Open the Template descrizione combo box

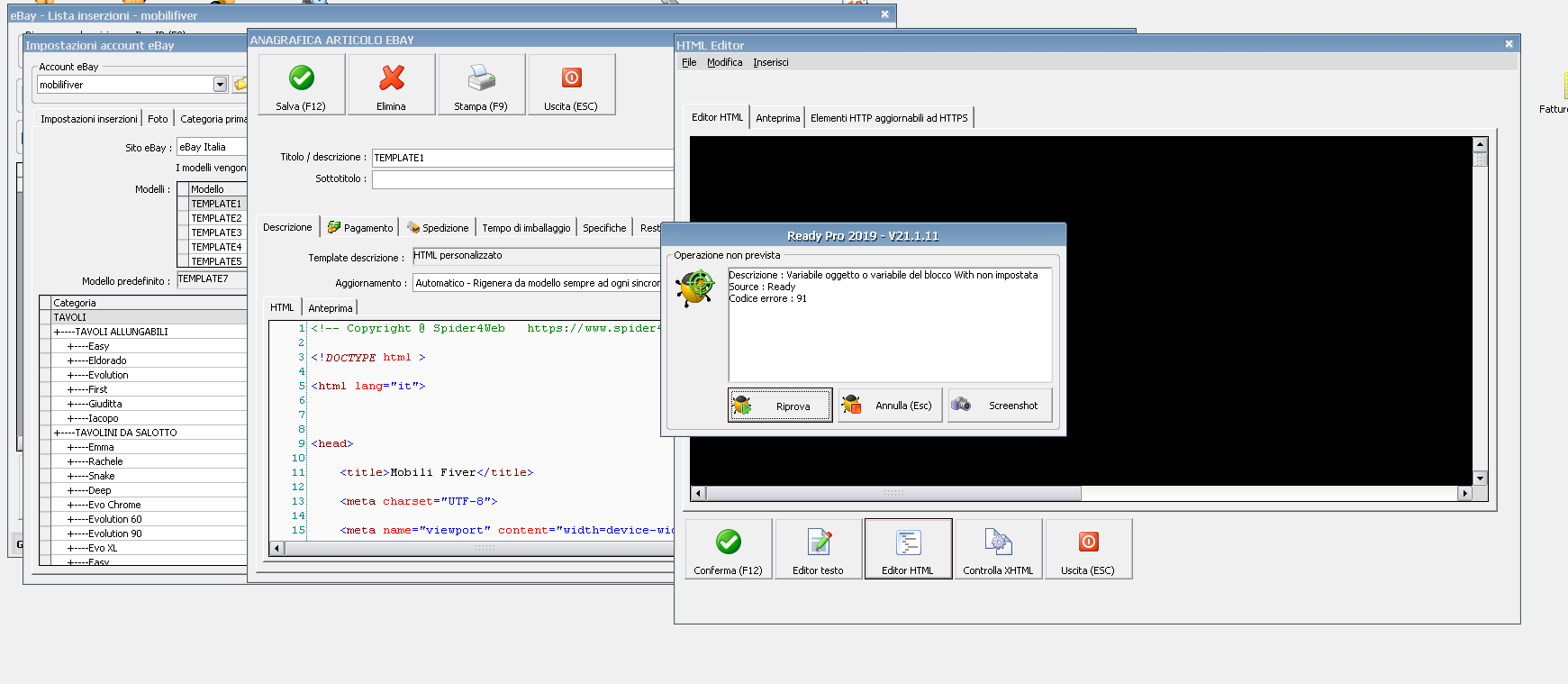537,256
